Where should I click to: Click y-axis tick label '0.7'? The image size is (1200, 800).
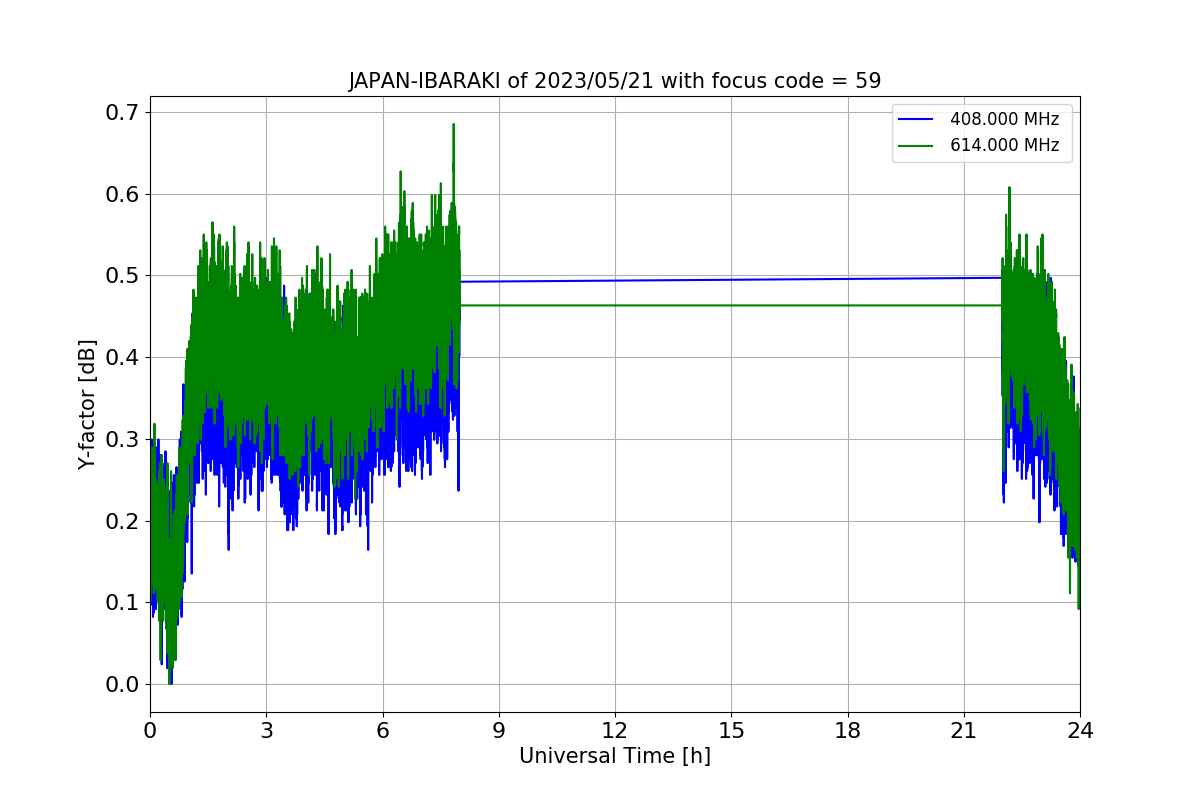(x=123, y=112)
